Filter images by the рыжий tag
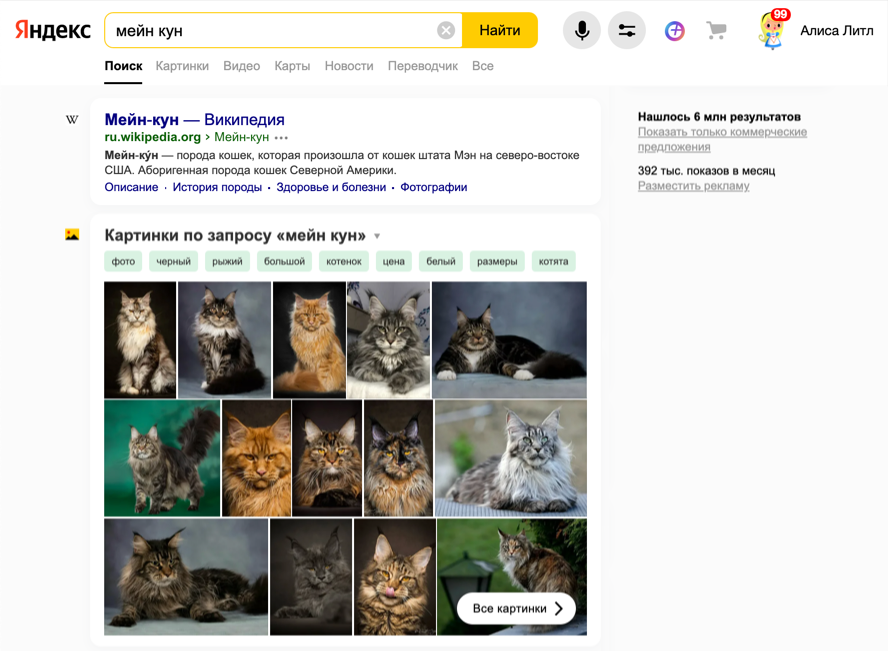Screen dimensions: 888x651 click(227, 262)
